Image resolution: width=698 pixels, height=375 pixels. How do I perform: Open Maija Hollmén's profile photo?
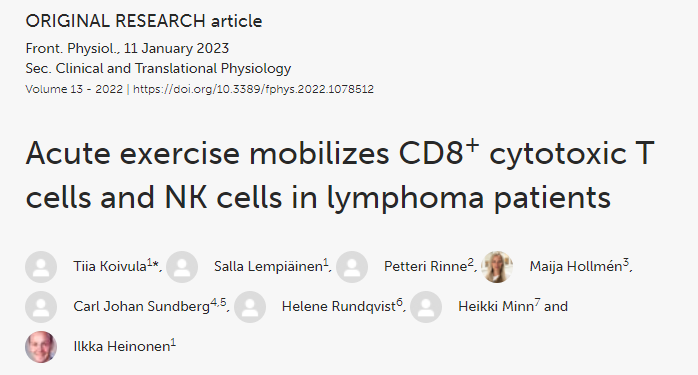tap(497, 267)
